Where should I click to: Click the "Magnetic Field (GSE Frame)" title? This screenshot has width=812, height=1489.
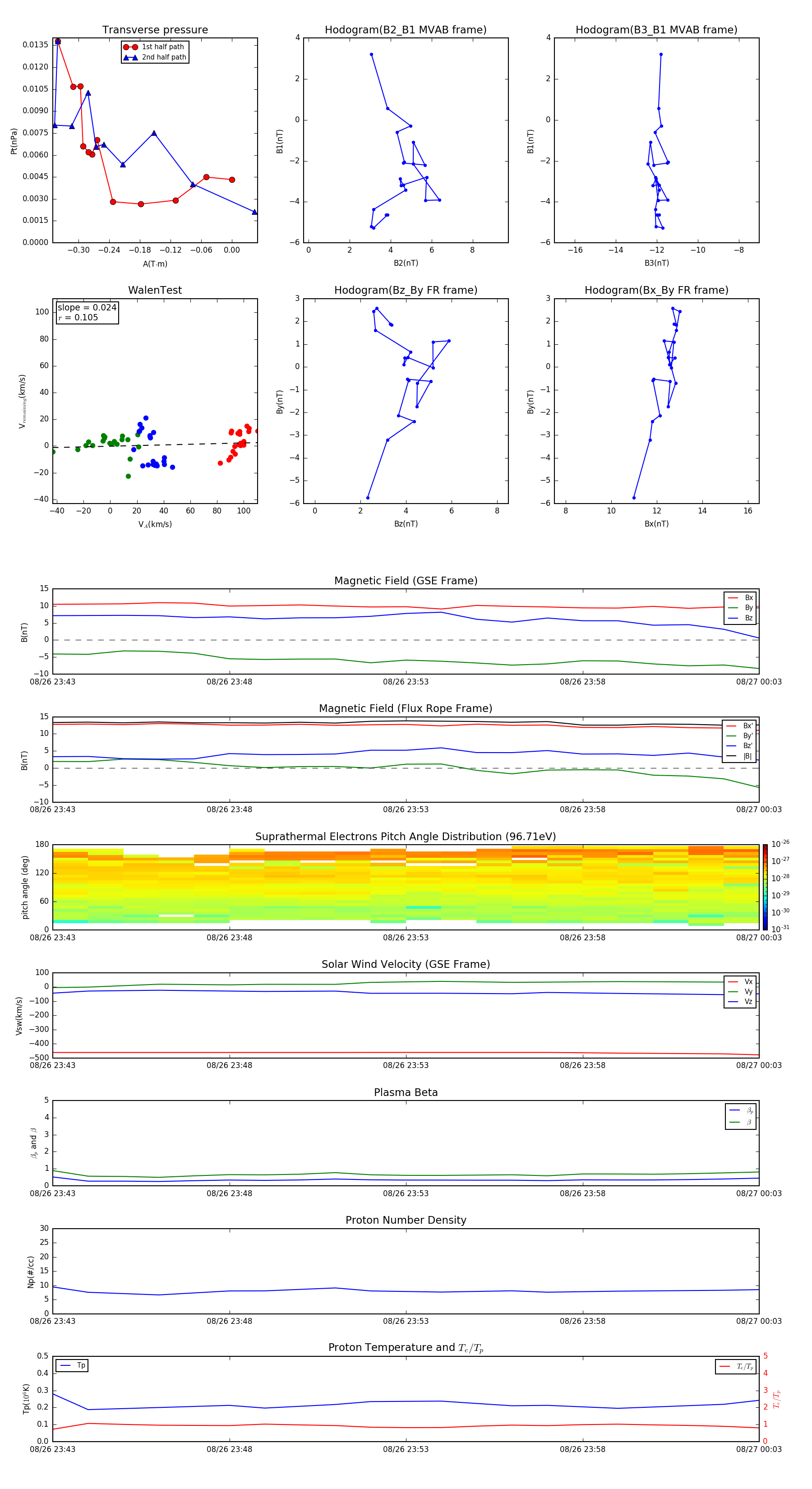(406, 581)
